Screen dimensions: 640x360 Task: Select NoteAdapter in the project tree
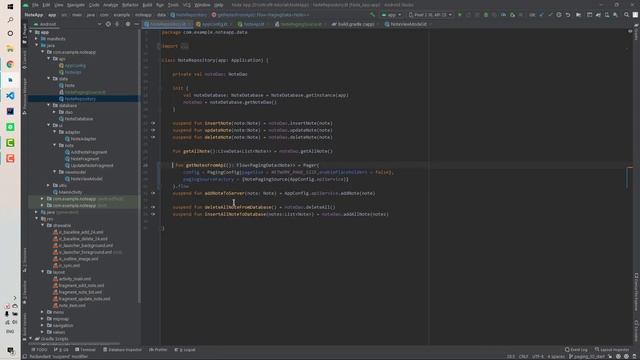84,139
